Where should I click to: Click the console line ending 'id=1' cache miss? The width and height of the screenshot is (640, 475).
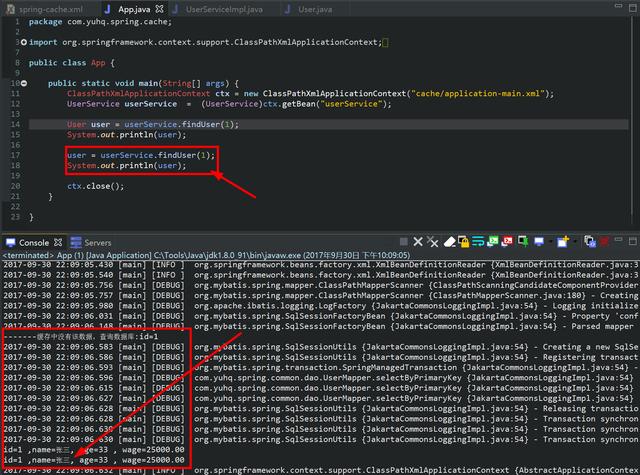tap(81, 337)
